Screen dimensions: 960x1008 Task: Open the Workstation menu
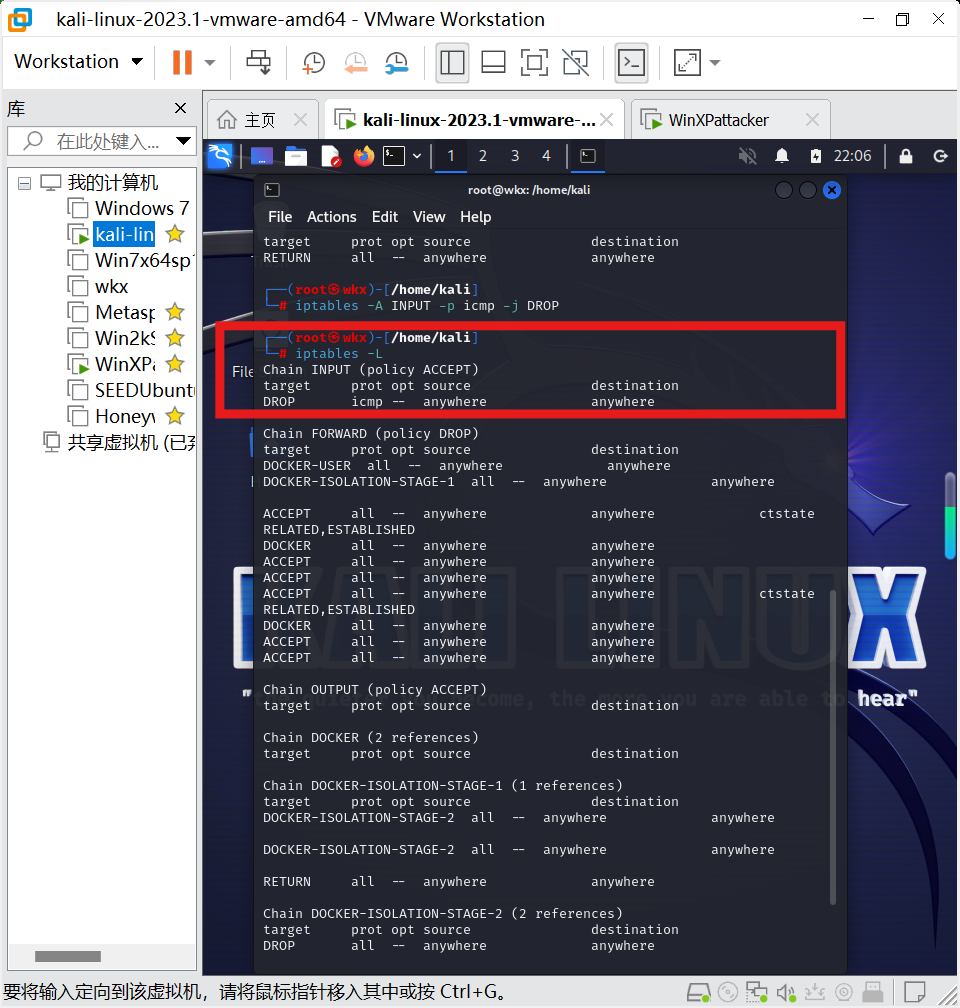(78, 62)
